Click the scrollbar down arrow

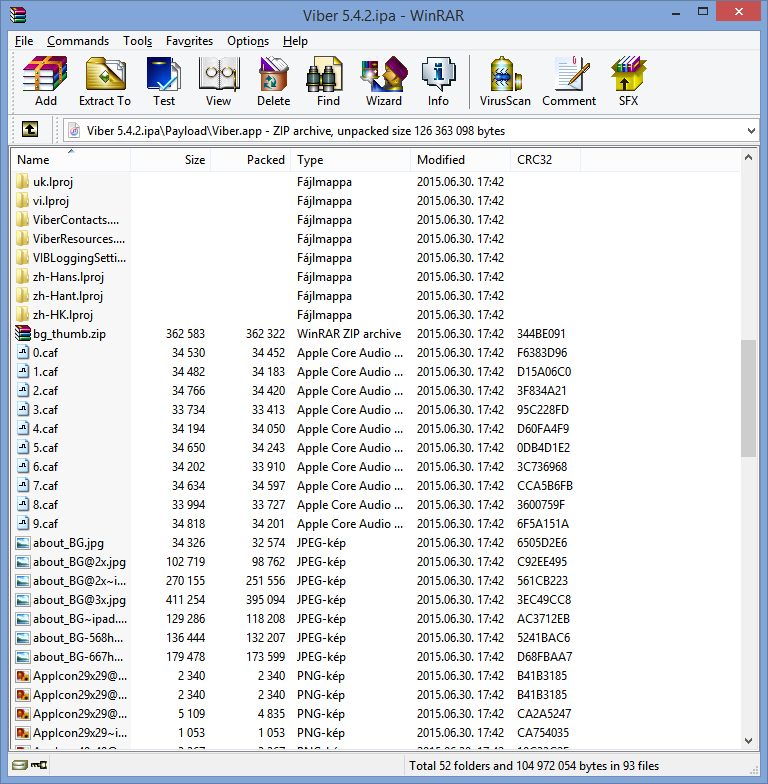click(748, 740)
